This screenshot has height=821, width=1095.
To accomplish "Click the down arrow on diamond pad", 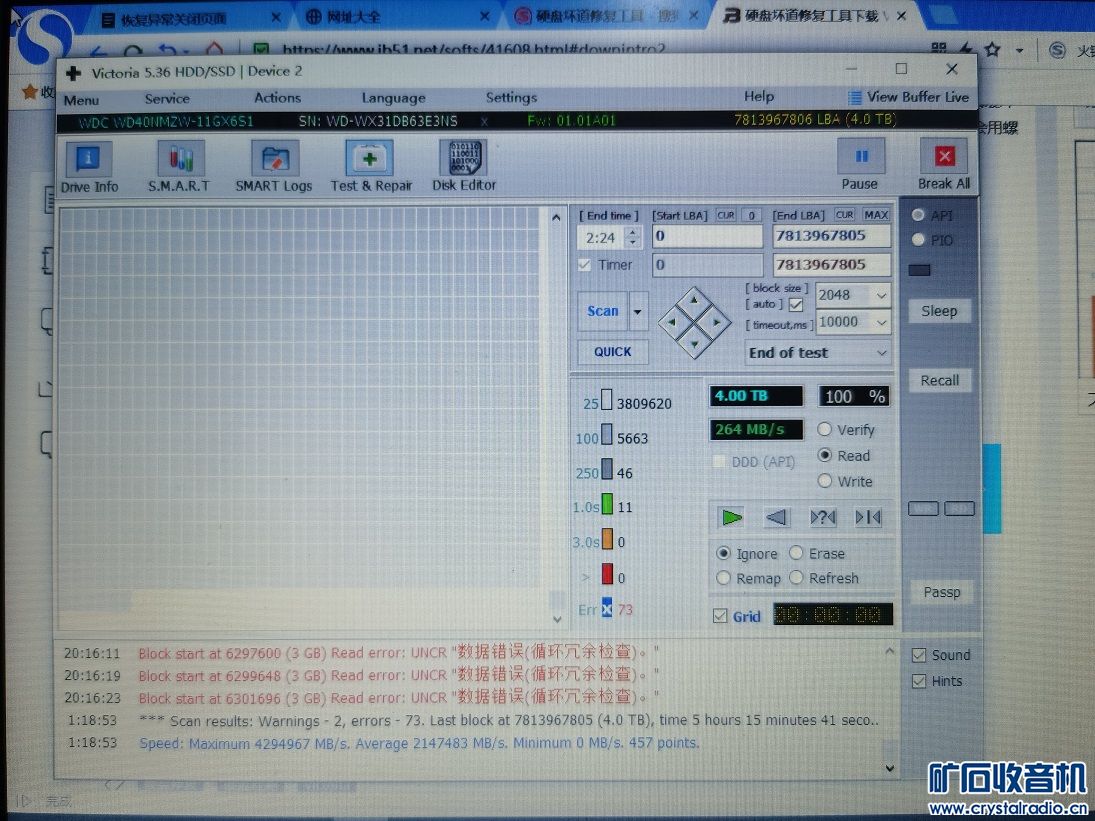I will (x=694, y=345).
